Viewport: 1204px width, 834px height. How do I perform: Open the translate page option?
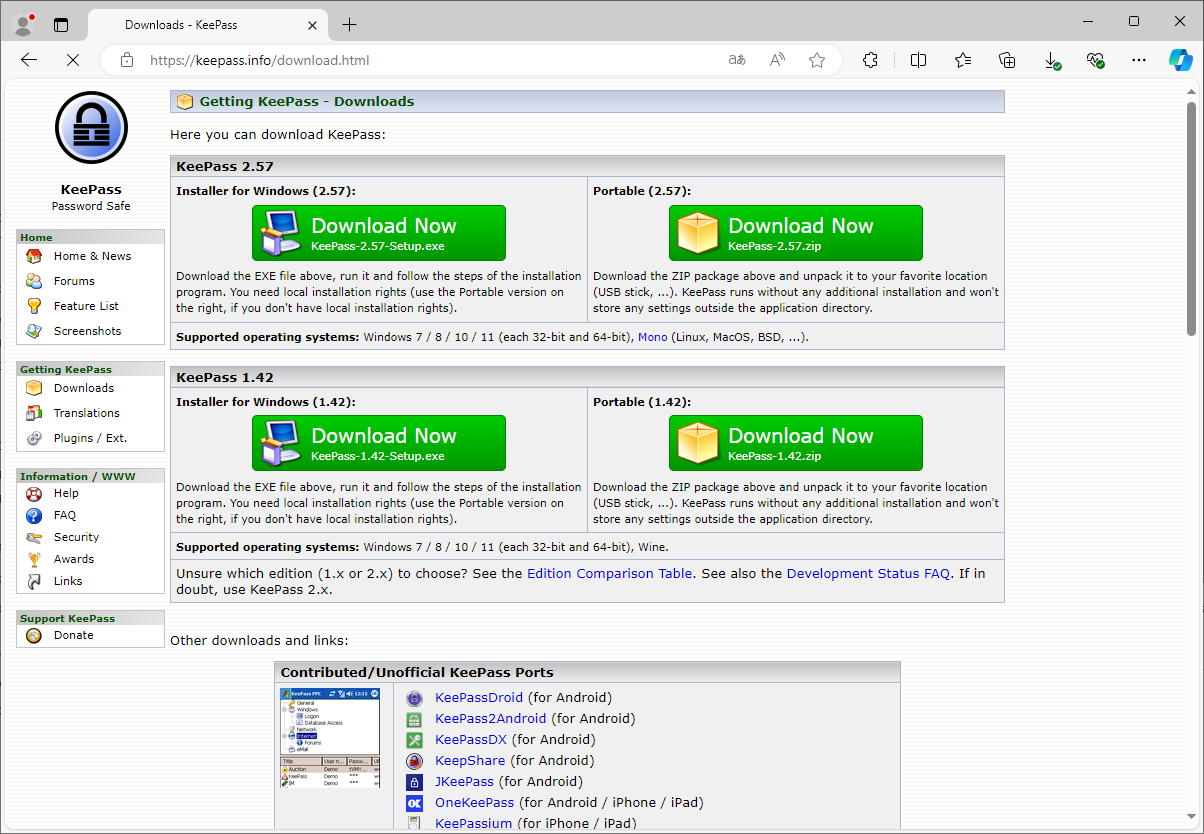[737, 60]
